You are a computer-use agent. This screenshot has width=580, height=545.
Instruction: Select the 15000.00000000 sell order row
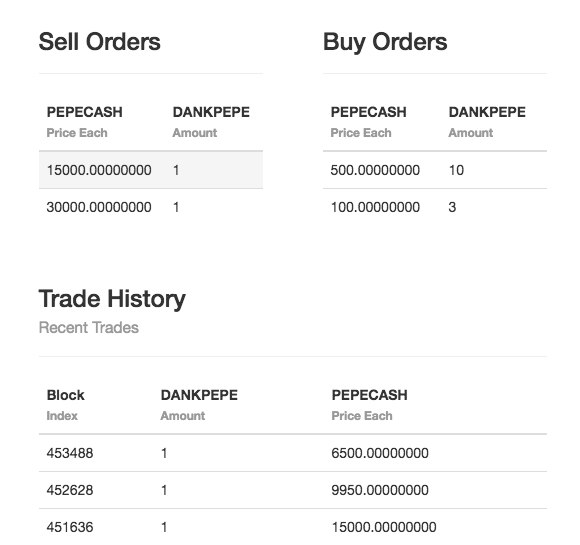click(x=151, y=170)
